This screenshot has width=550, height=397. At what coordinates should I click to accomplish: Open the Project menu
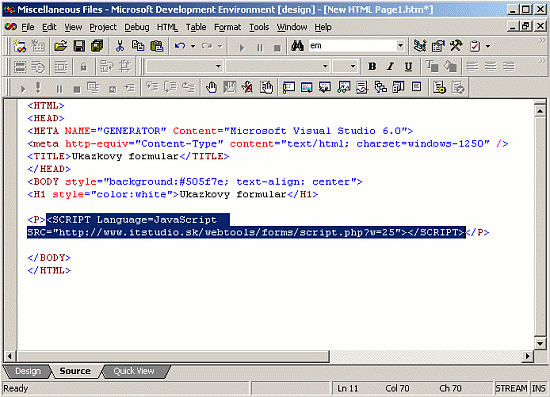pyautogui.click(x=103, y=27)
